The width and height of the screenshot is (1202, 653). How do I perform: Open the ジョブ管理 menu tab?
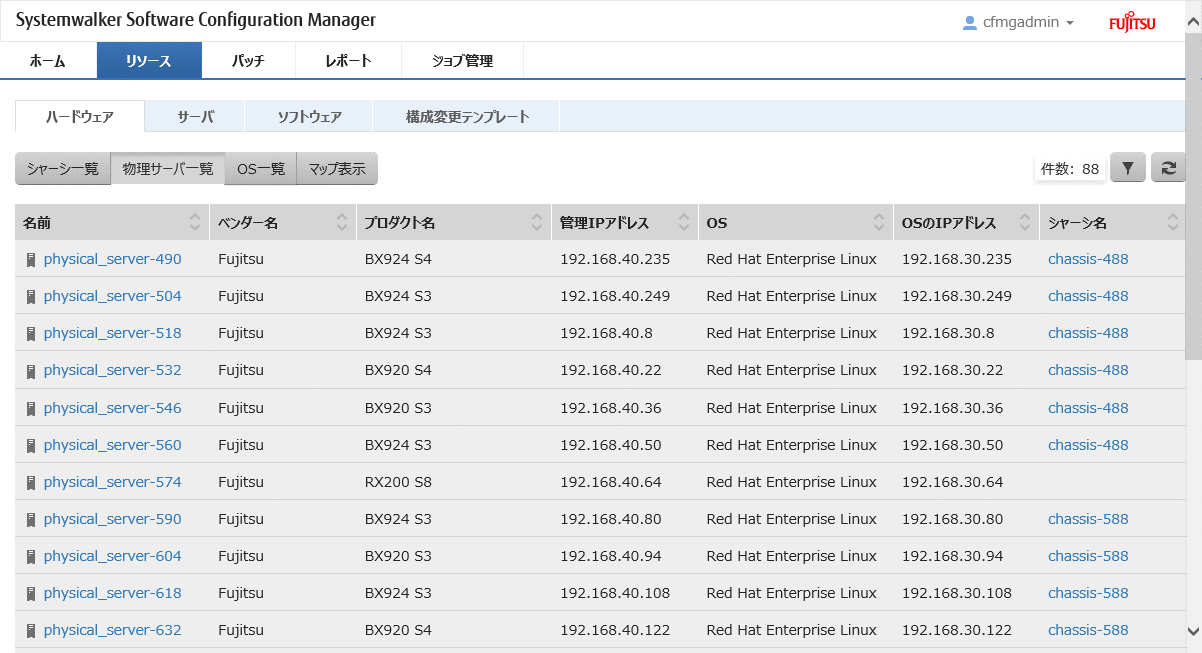click(x=462, y=60)
